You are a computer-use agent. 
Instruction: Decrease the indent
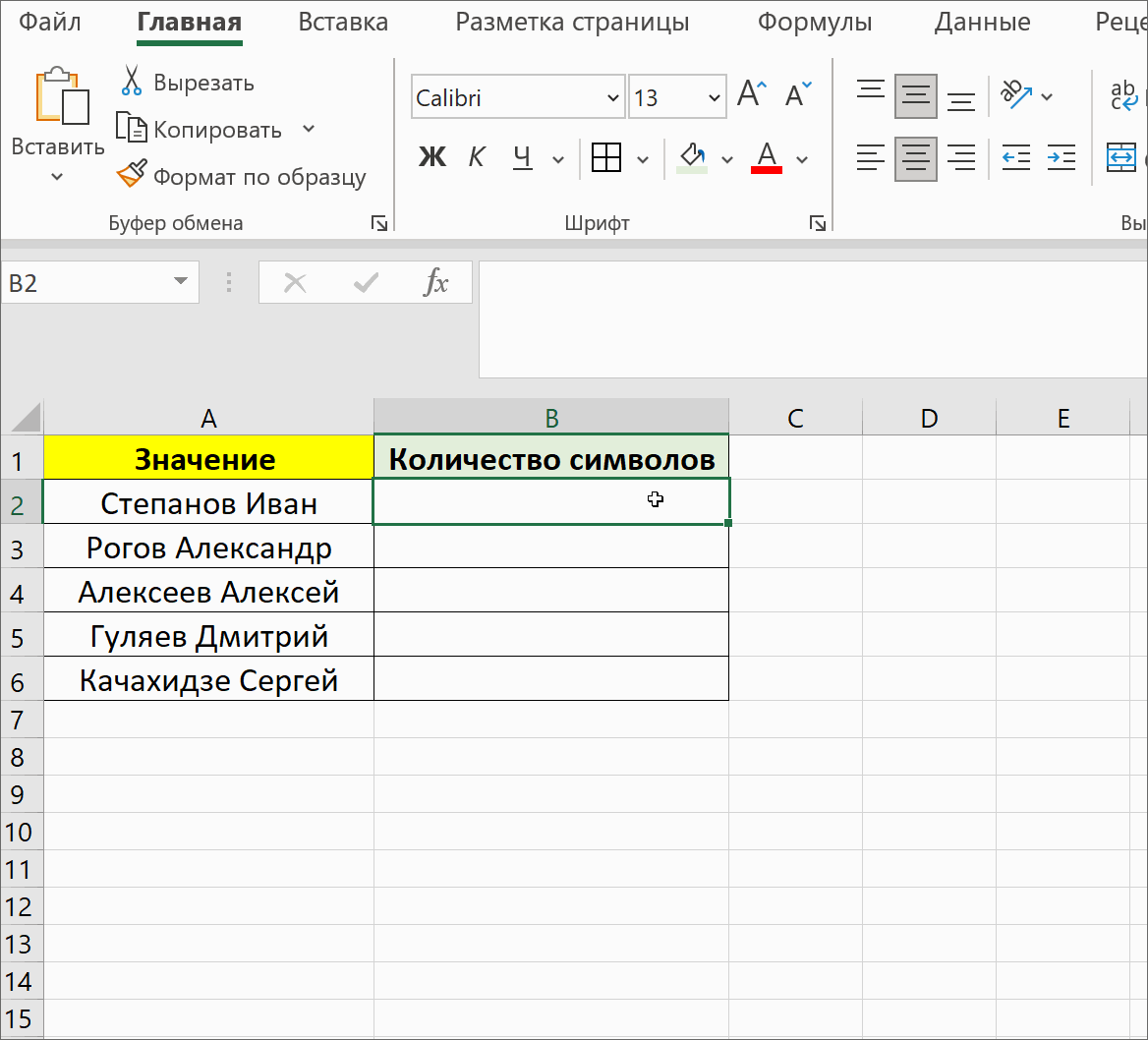click(1016, 158)
